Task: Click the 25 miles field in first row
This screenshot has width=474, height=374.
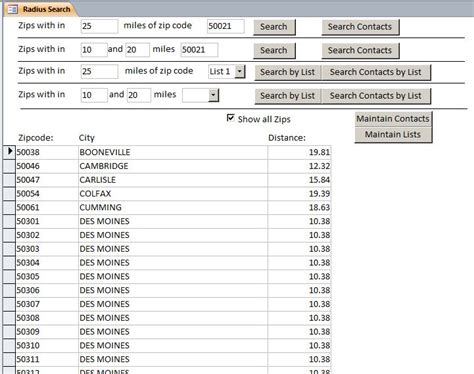Action: click(99, 26)
